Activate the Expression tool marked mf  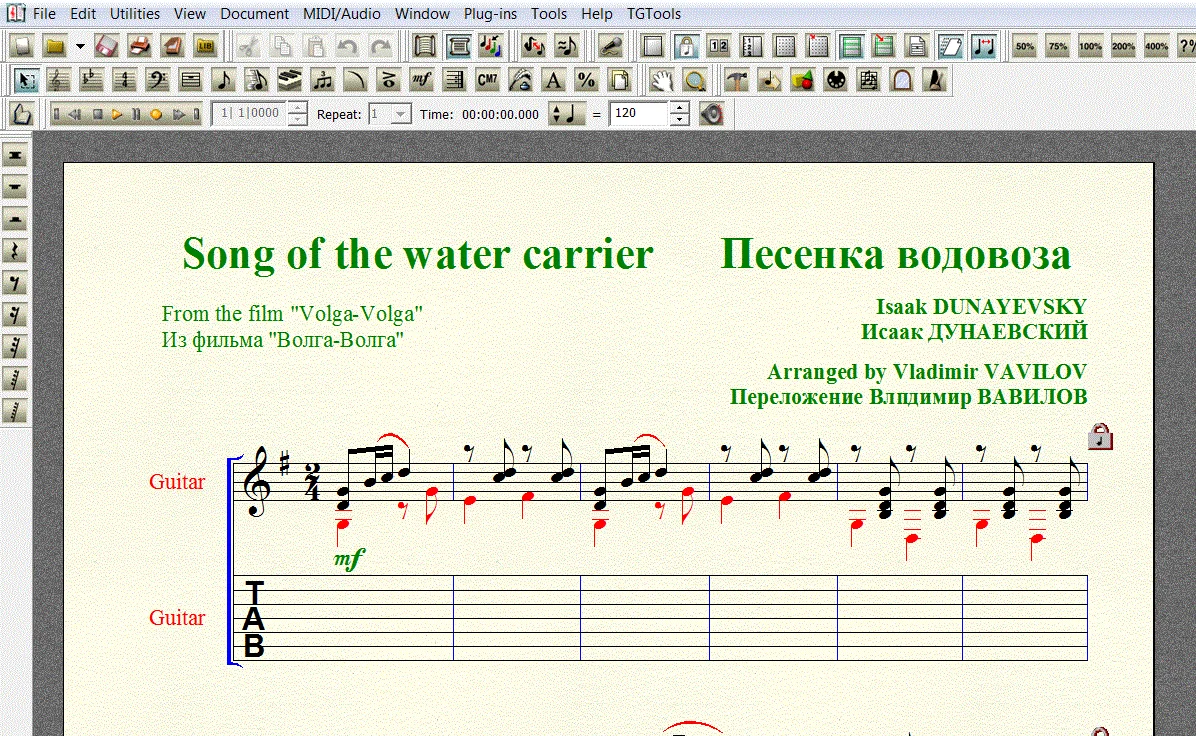pos(421,80)
